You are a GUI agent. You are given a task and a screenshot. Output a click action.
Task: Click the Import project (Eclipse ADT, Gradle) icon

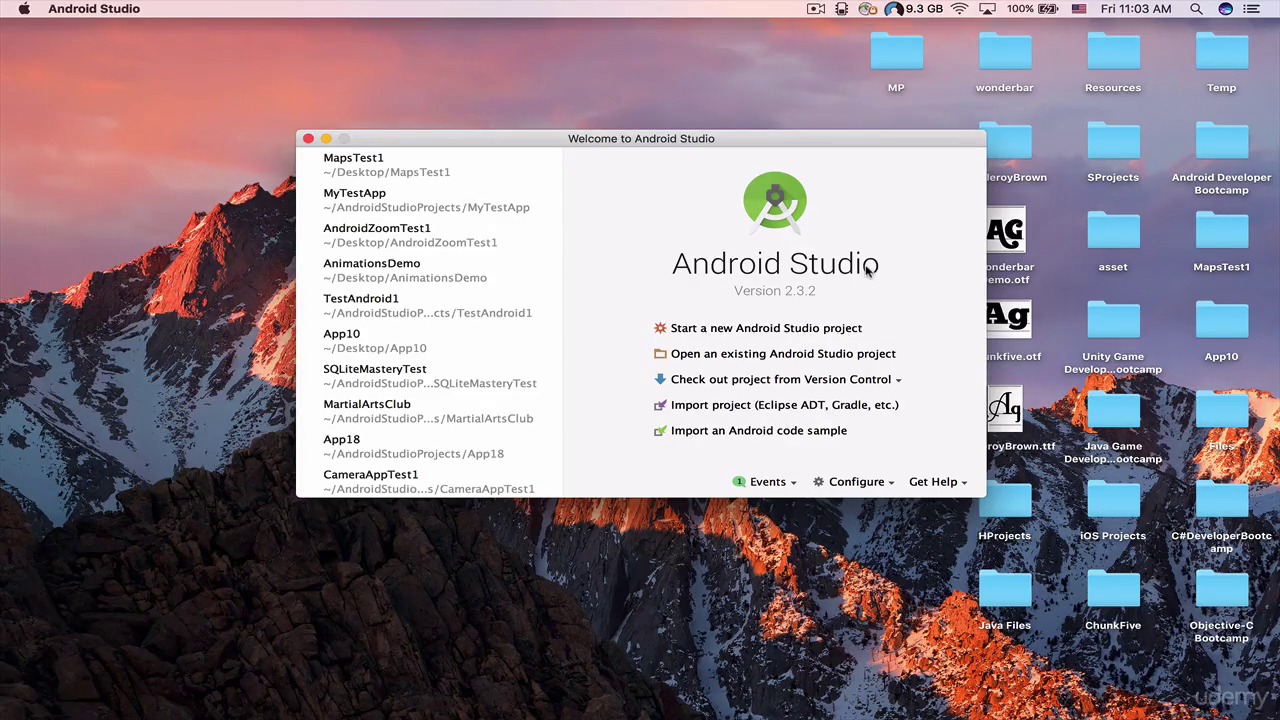(660, 405)
